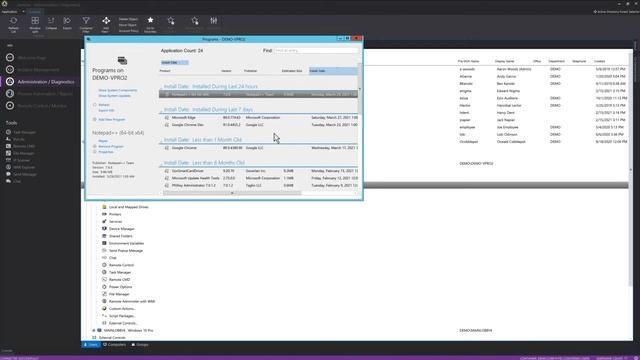
Task: Click the Add Object toolbar icon
Action: click(106, 21)
